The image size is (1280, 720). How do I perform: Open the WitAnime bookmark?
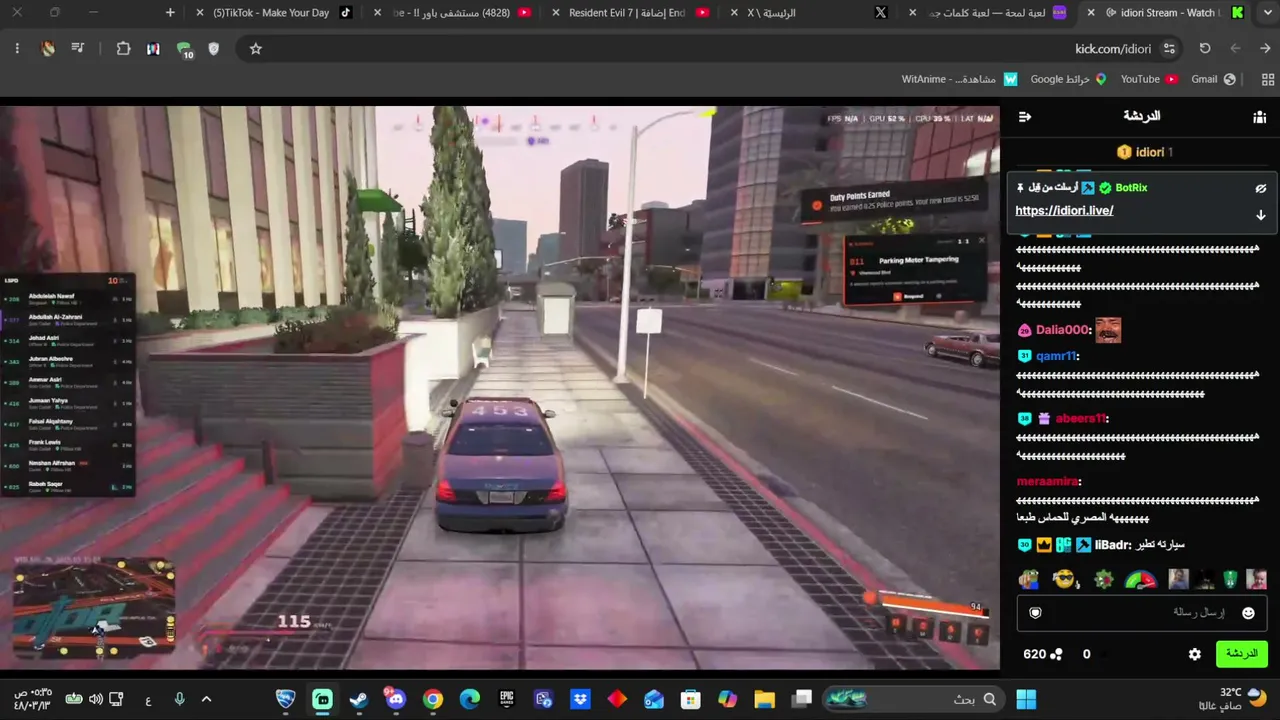click(960, 79)
